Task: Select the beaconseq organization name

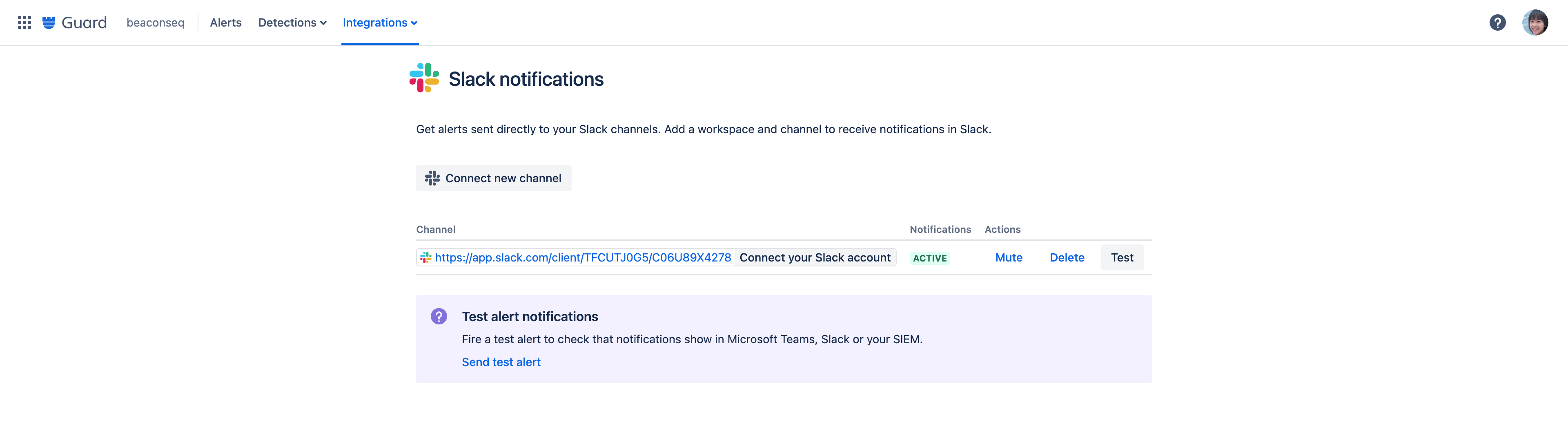Action: [x=155, y=22]
